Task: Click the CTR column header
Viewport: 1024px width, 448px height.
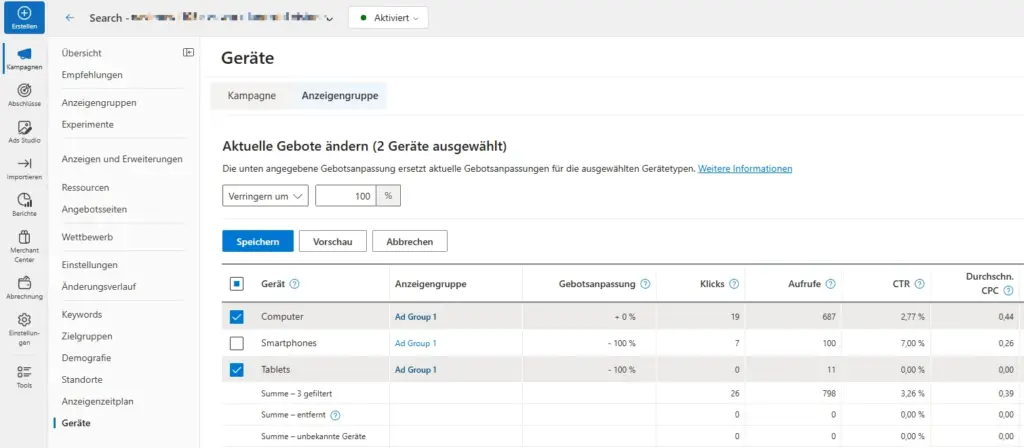Action: point(901,284)
